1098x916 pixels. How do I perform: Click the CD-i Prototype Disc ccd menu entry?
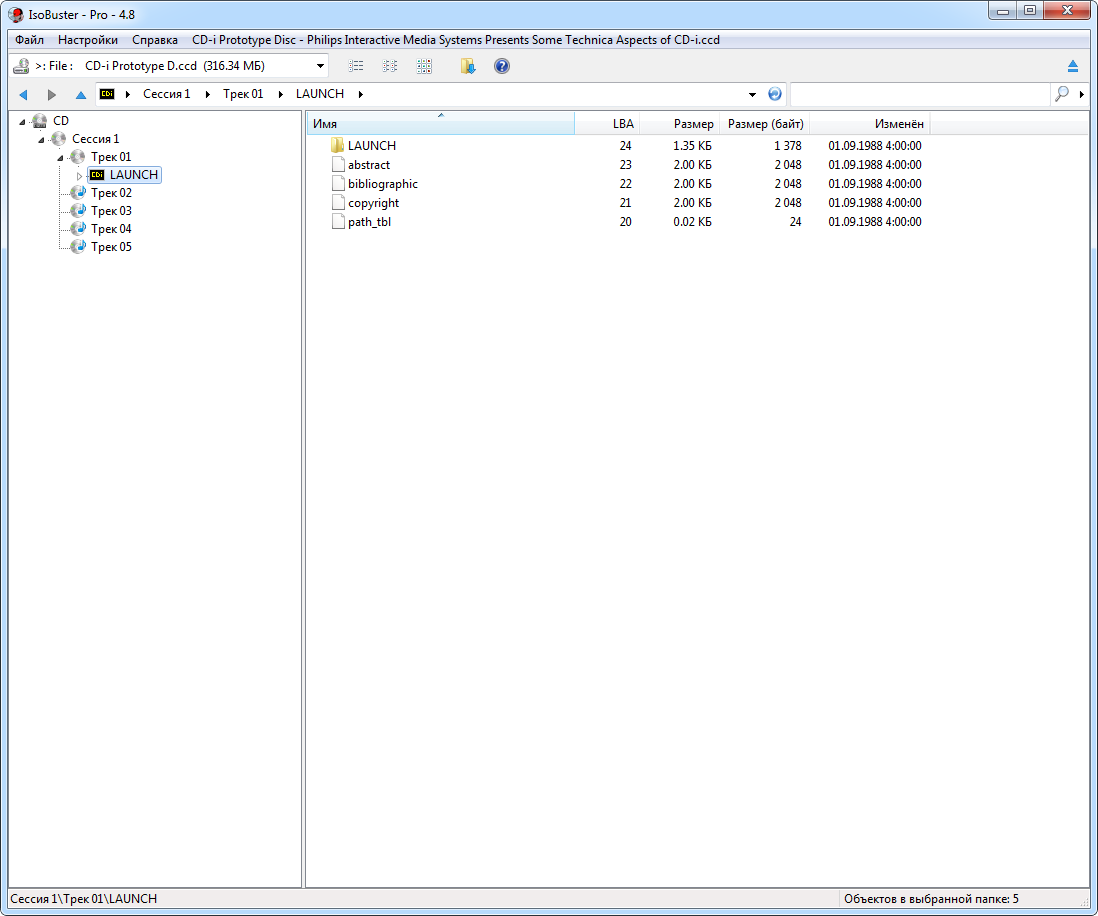[x=456, y=40]
